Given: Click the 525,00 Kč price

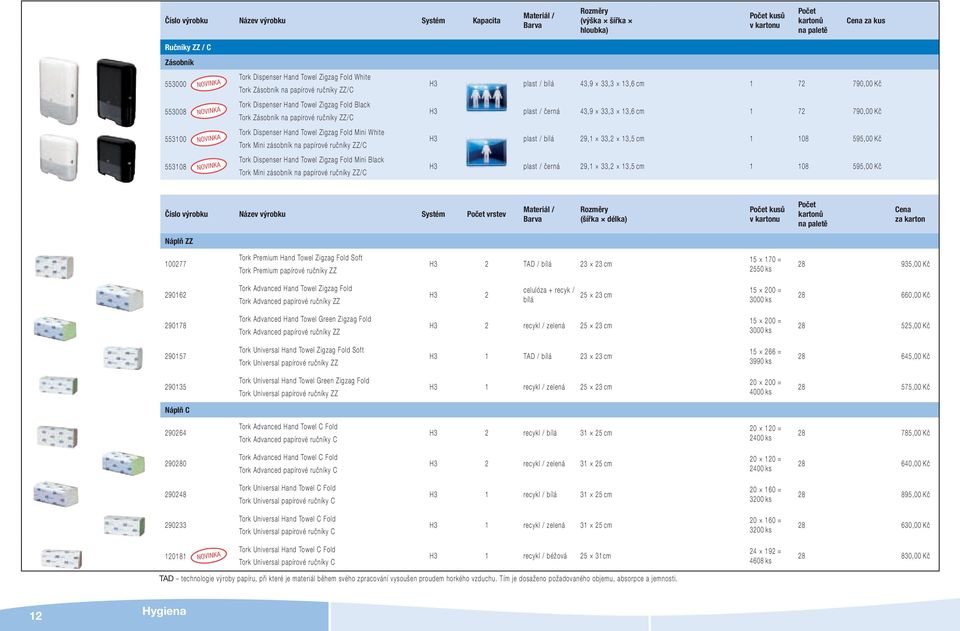Looking at the screenshot, I should (915, 326).
